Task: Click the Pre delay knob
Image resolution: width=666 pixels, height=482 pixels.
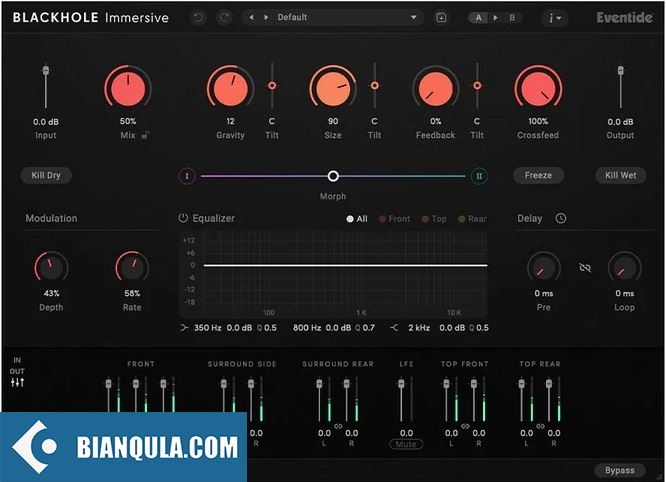Action: pos(544,268)
